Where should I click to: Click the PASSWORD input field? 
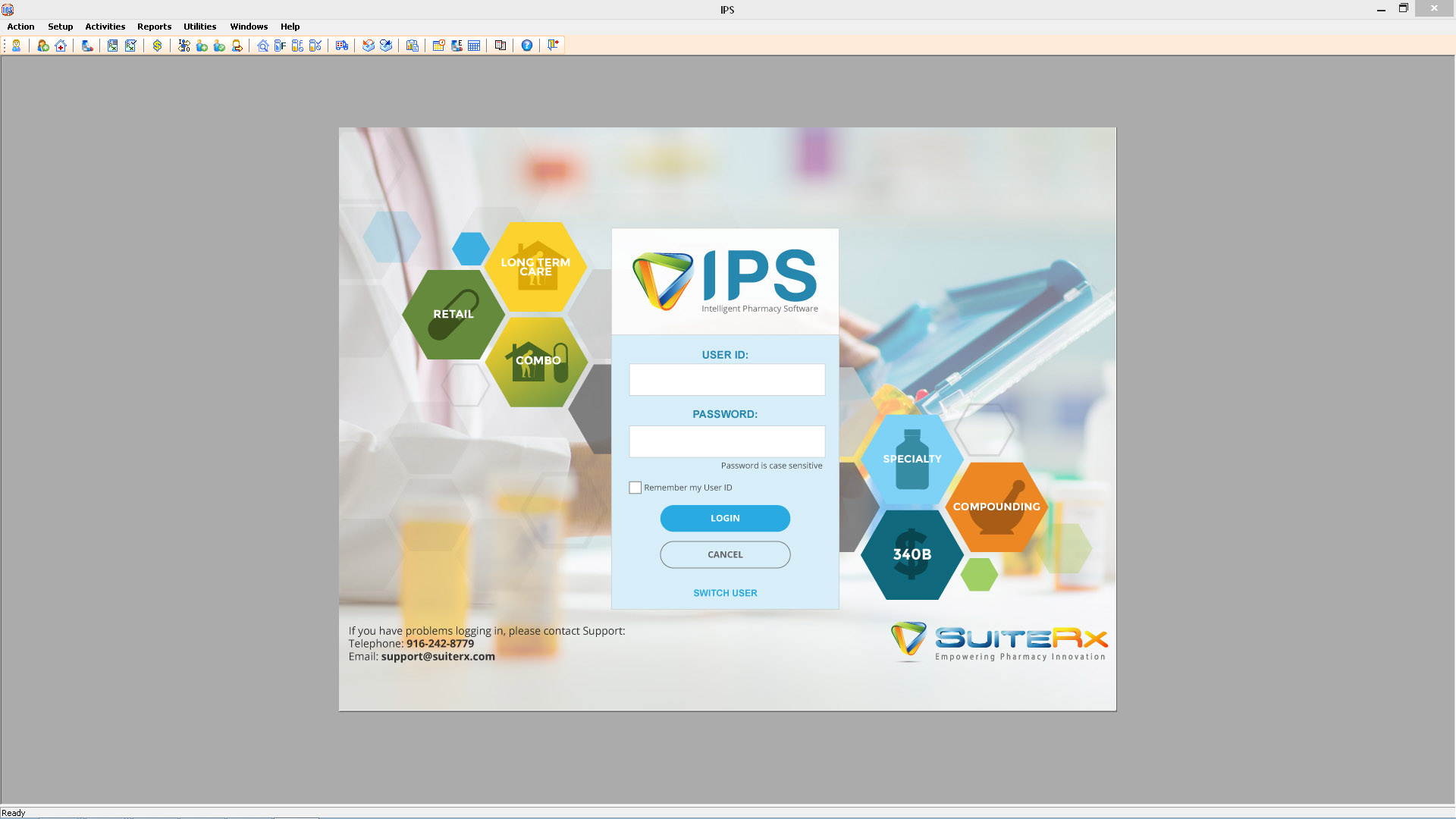click(x=726, y=441)
